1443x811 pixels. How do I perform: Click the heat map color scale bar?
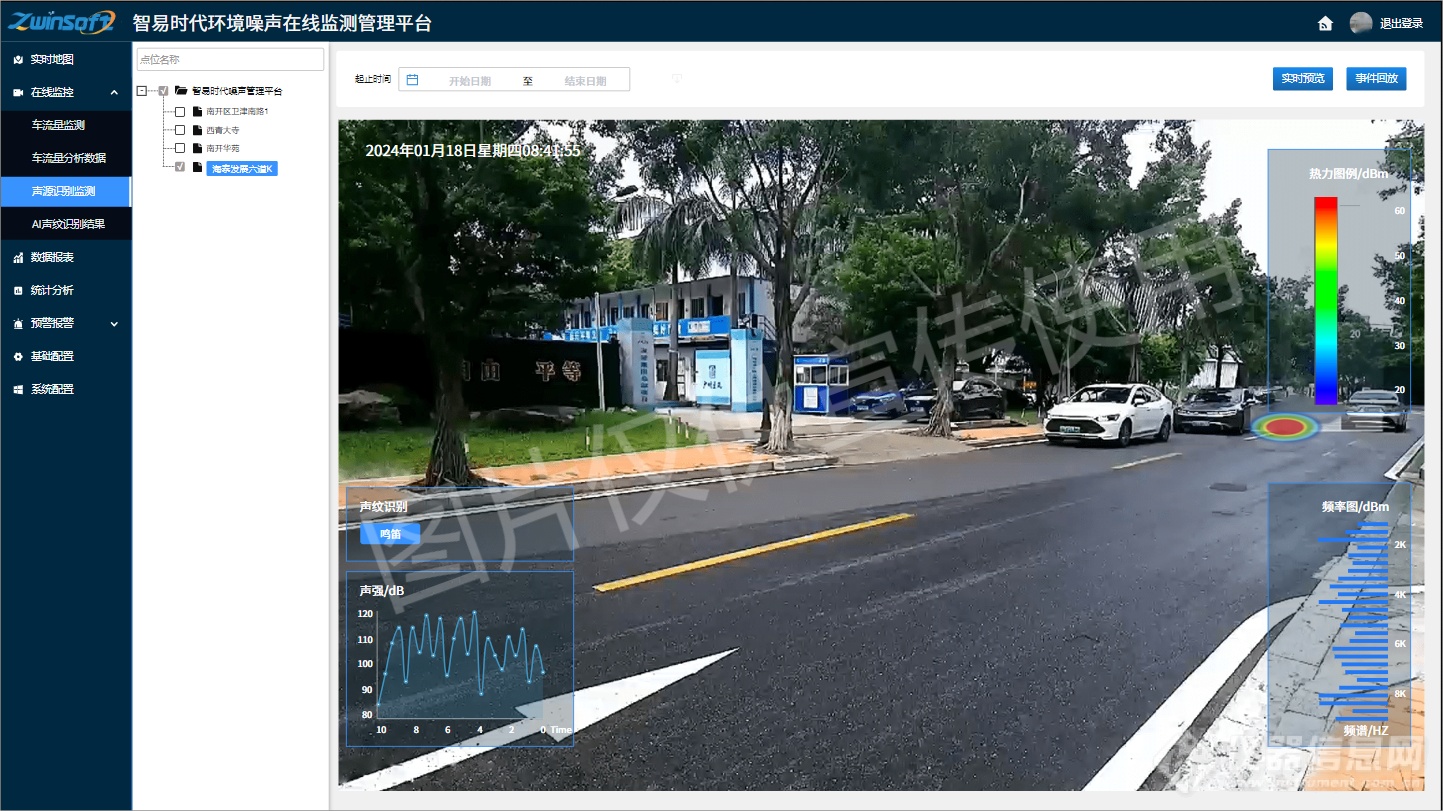coord(1326,301)
